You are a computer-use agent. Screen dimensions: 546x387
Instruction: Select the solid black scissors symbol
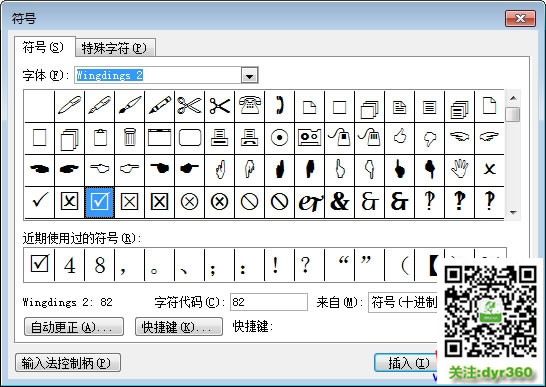coord(219,106)
